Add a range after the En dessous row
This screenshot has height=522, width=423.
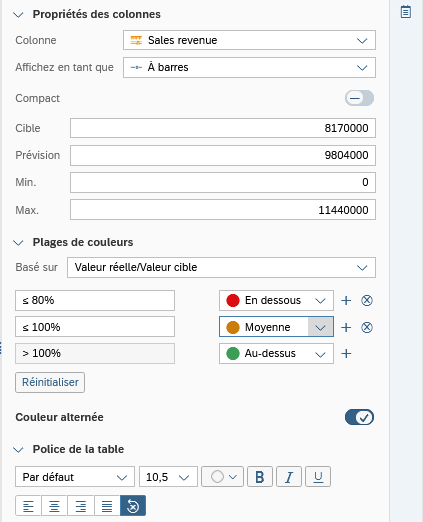pyautogui.click(x=346, y=300)
